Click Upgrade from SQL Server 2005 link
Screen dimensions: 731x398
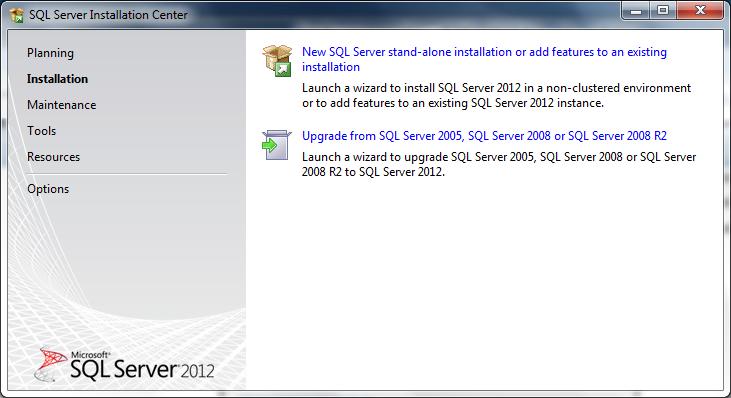click(484, 136)
